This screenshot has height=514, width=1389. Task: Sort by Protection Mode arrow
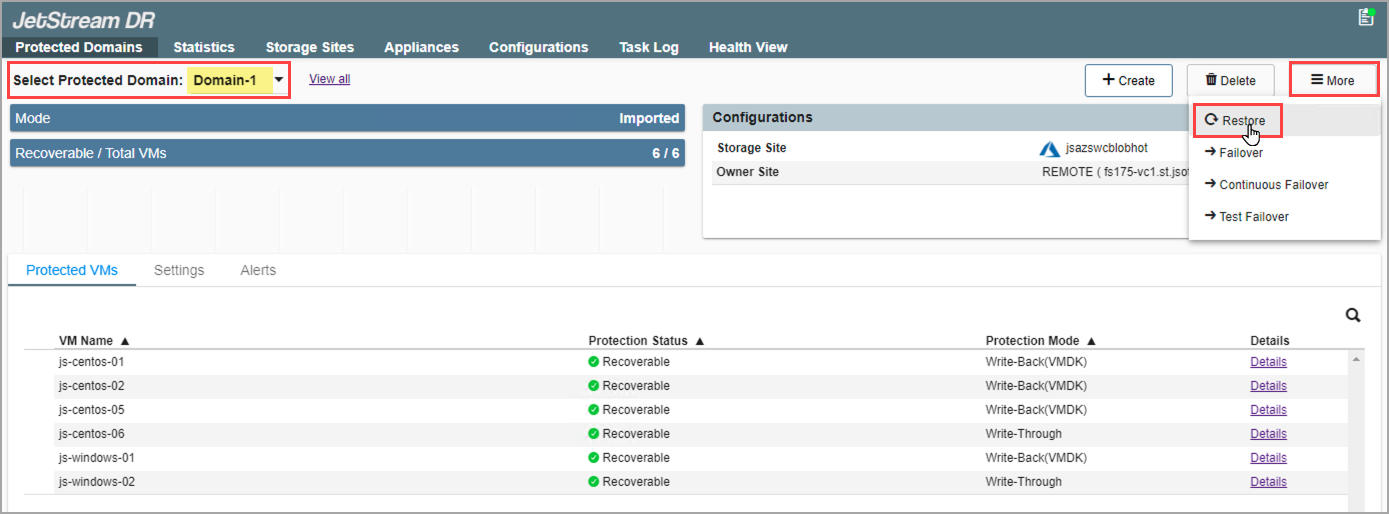[x=1091, y=341]
